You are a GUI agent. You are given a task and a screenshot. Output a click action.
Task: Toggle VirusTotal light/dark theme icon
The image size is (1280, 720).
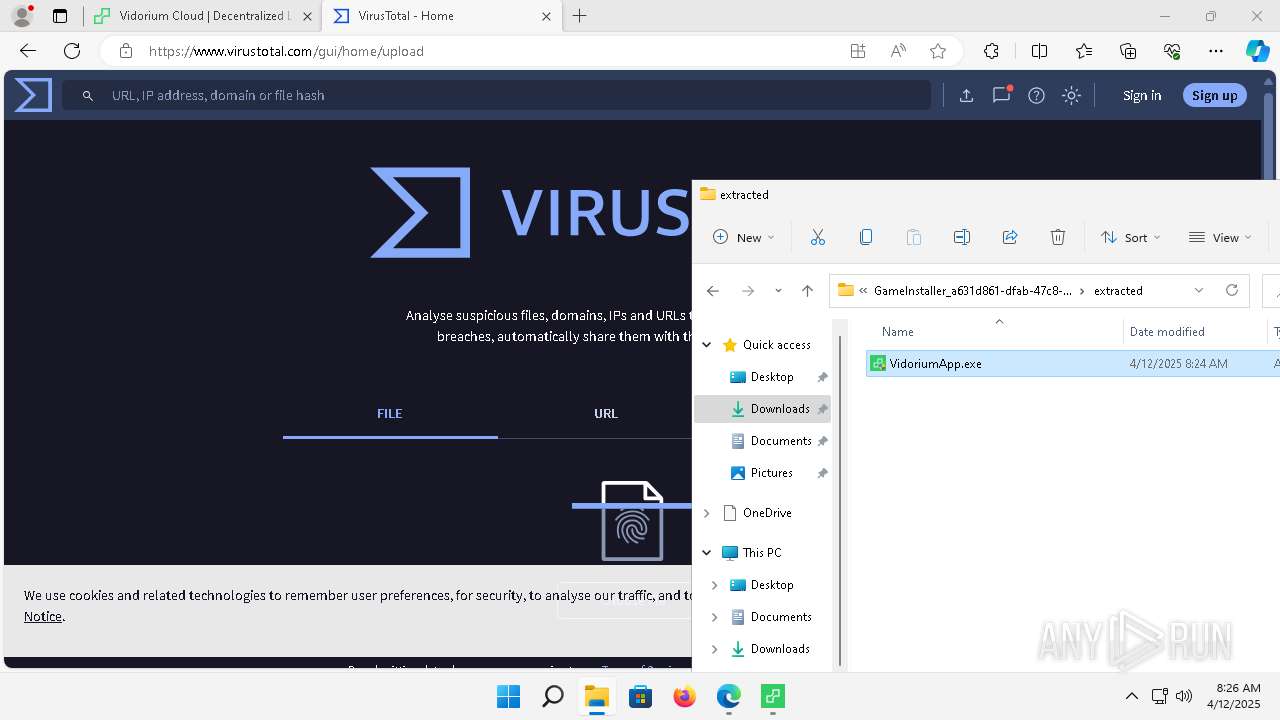pyautogui.click(x=1071, y=95)
